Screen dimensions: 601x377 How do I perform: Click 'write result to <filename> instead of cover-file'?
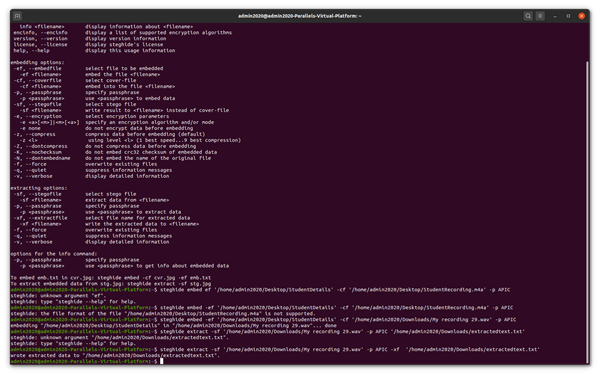157,110
